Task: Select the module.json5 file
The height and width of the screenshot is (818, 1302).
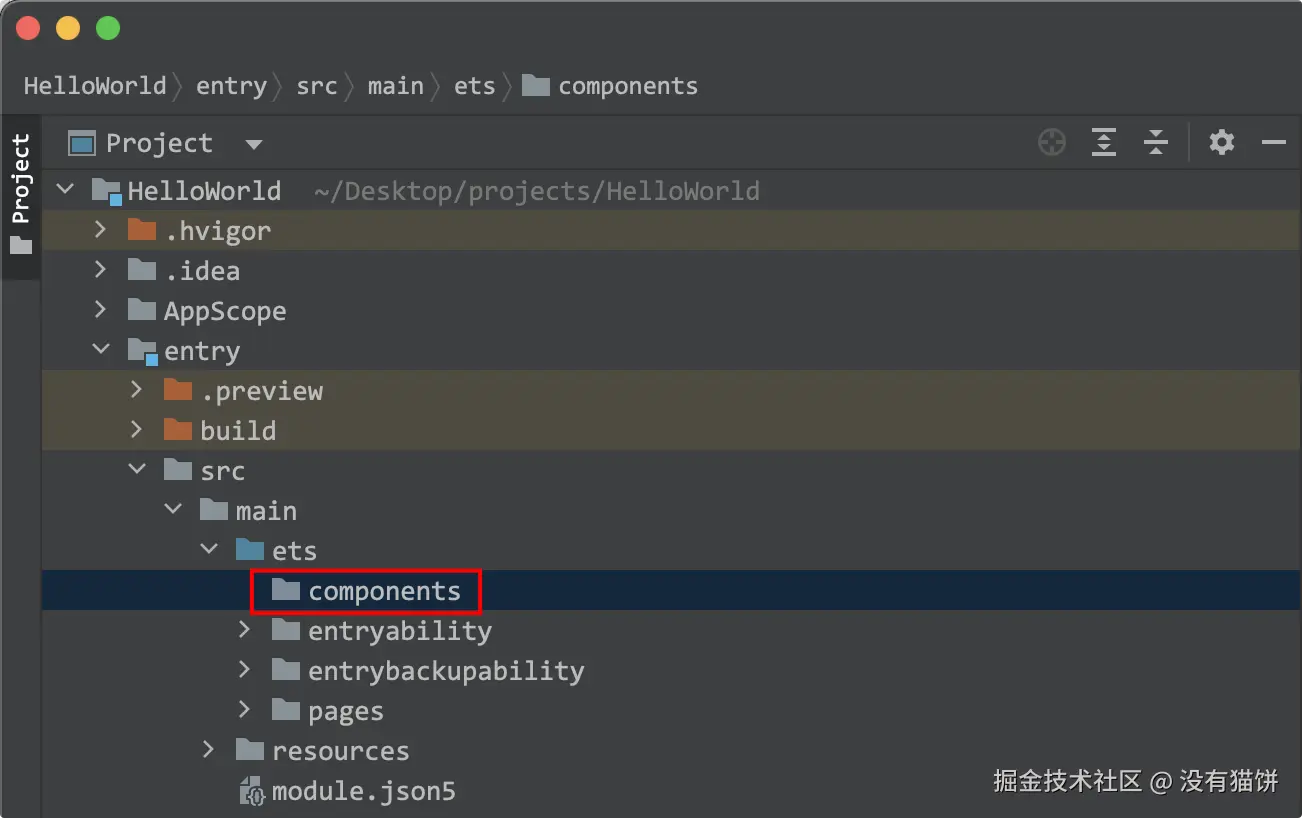Action: 364,792
